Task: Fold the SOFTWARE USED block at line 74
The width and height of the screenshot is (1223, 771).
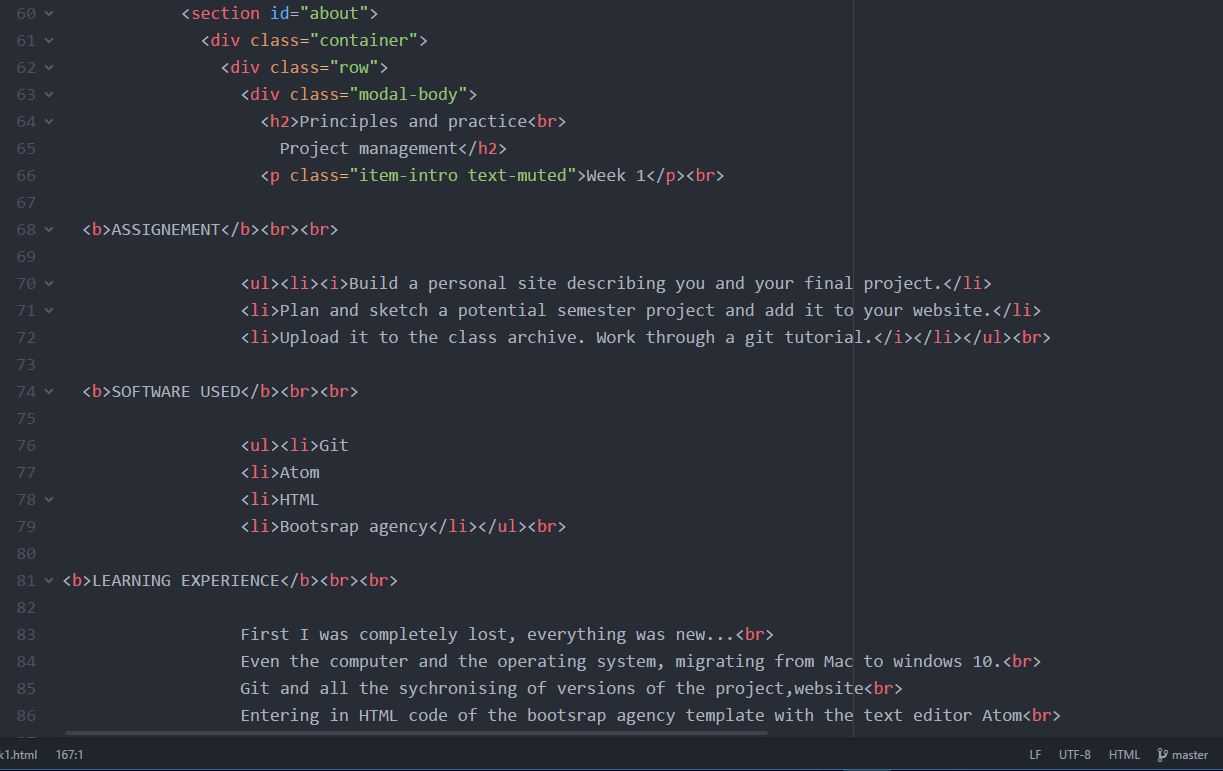Action: pos(49,392)
